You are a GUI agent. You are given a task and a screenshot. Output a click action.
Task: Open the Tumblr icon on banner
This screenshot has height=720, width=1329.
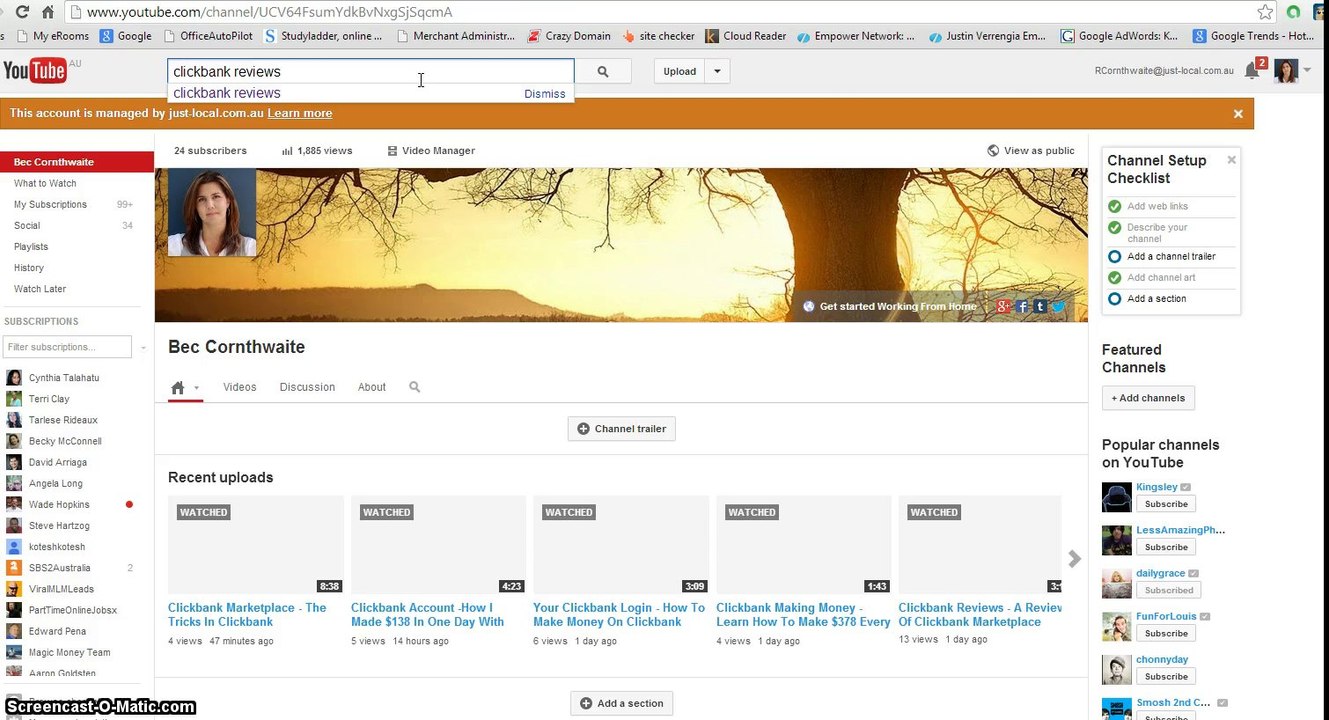[x=1040, y=307]
